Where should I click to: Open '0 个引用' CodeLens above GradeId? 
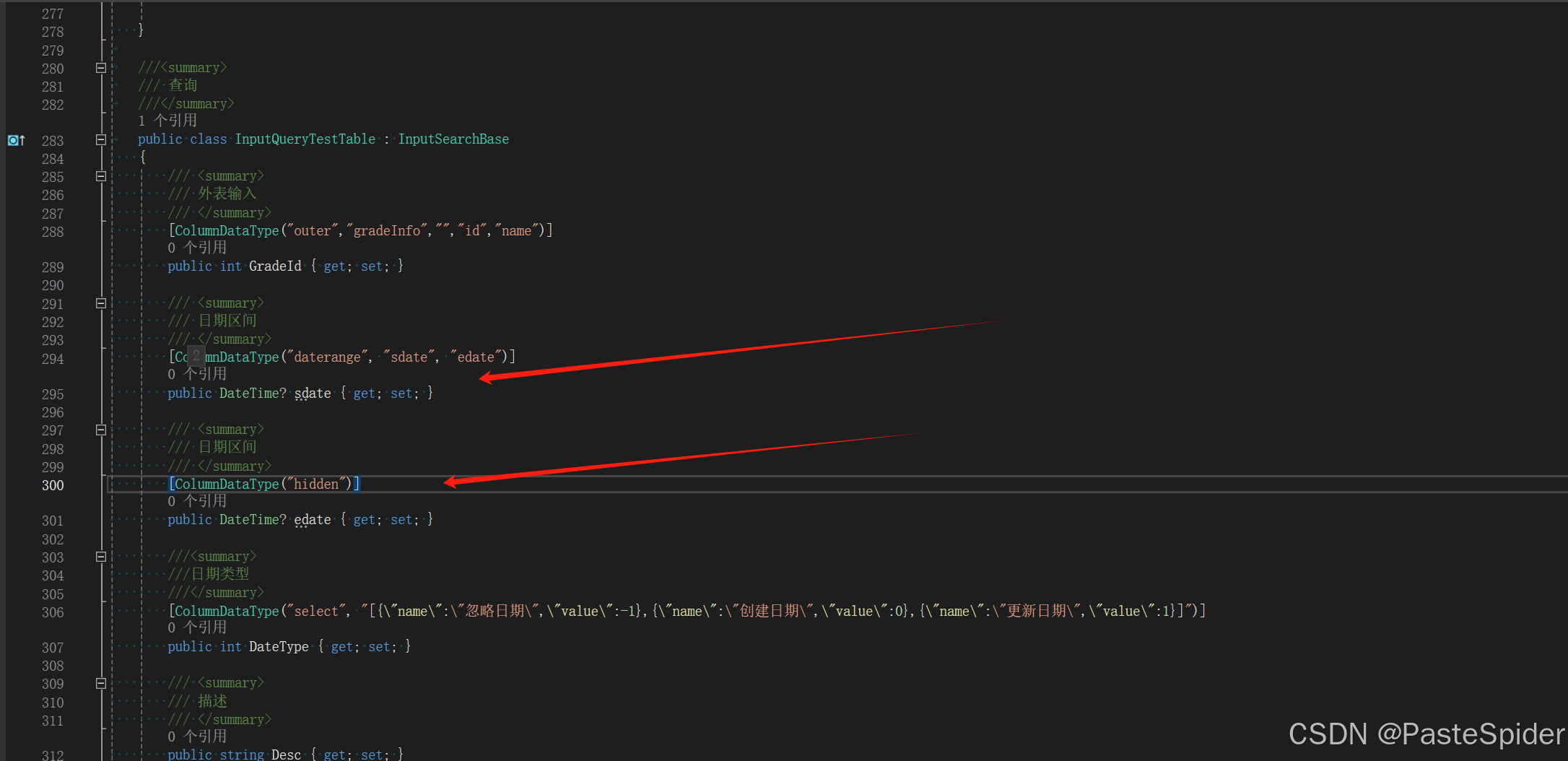(x=197, y=248)
